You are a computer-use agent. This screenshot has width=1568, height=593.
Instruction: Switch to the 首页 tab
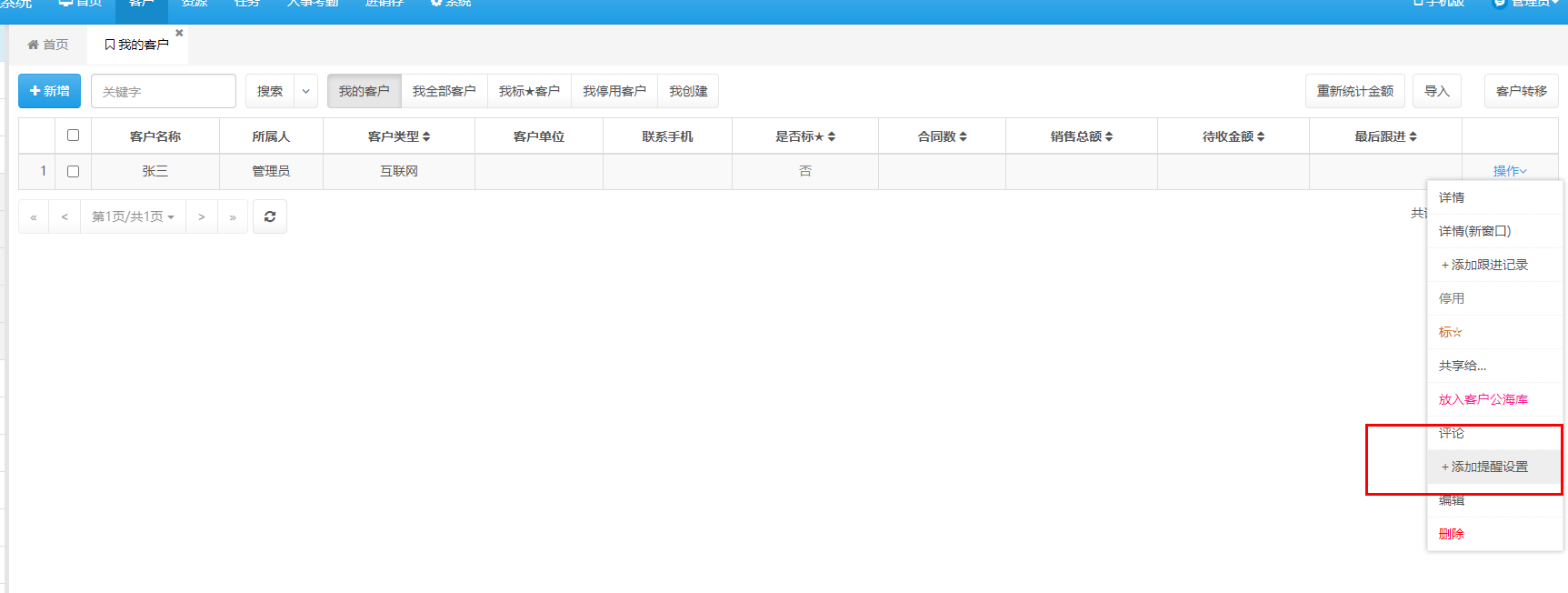click(x=48, y=45)
